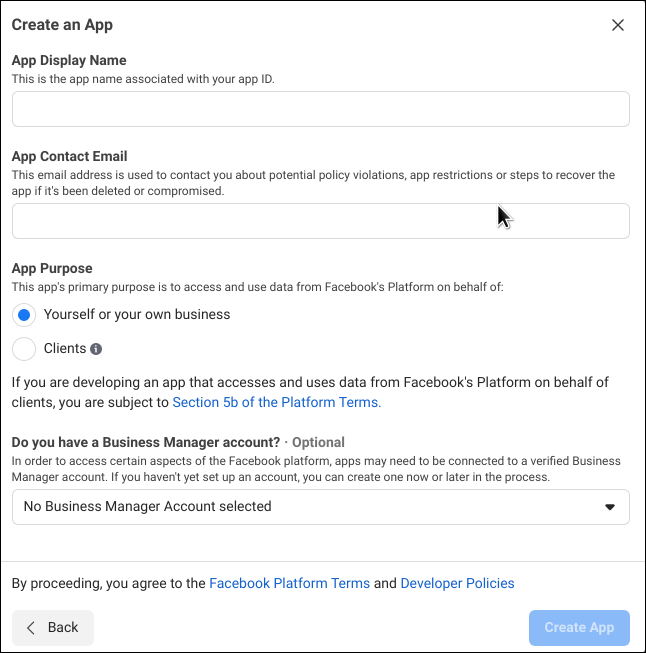The image size is (646, 653).
Task: Click the 'Create an App' dialog title
Action: tap(62, 25)
